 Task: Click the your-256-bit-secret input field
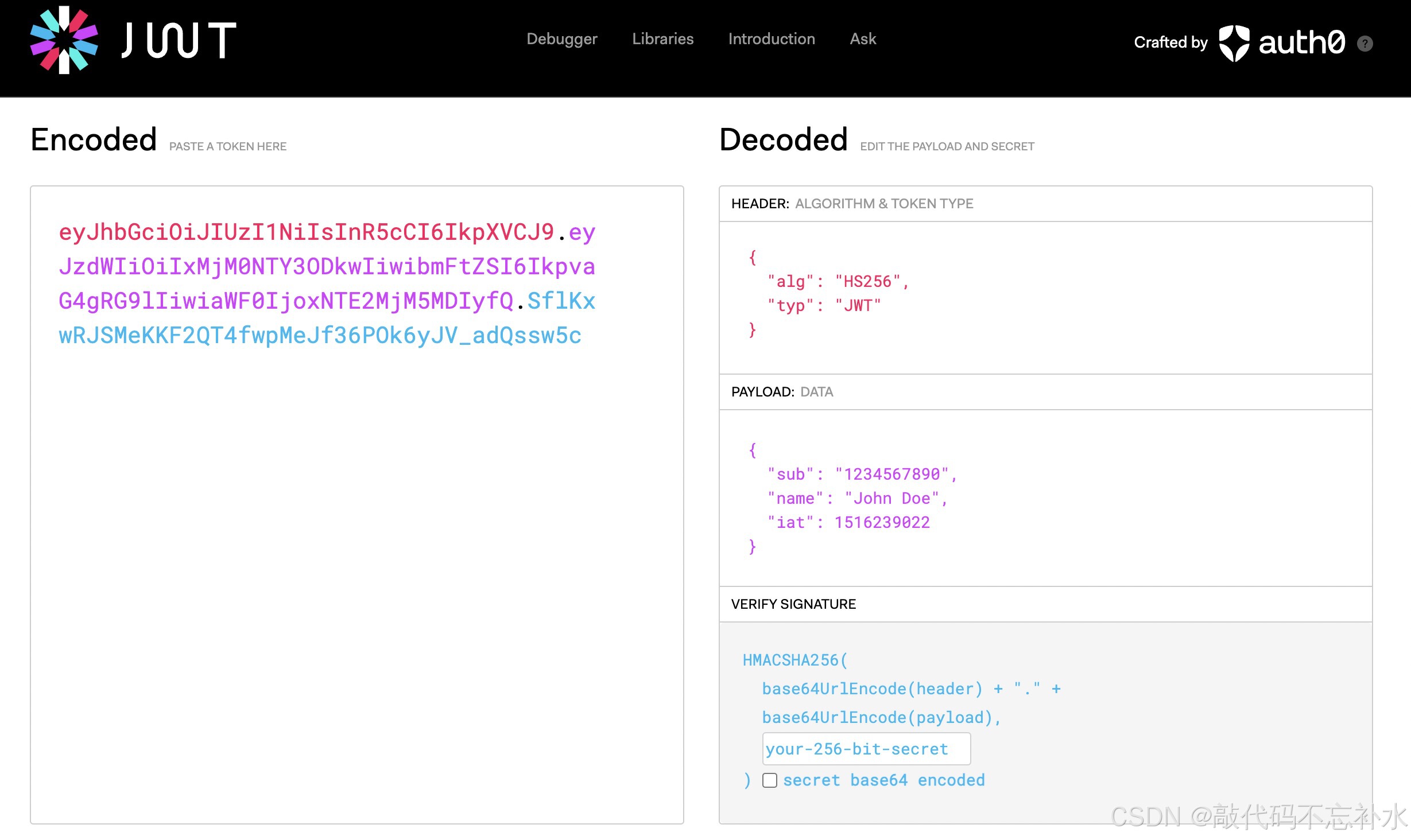866,749
